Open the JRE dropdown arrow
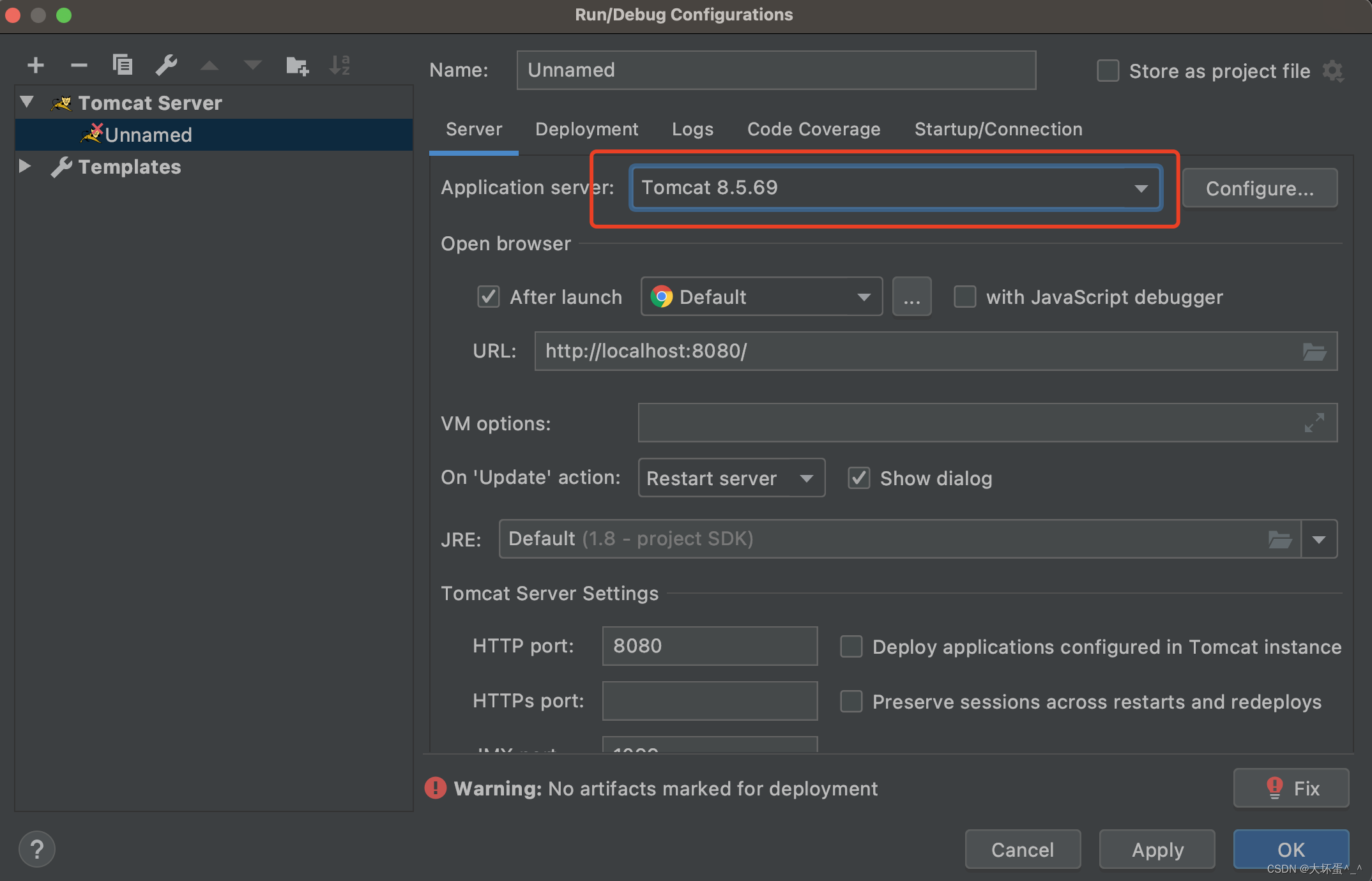The height and width of the screenshot is (881, 1372). pyautogui.click(x=1319, y=539)
